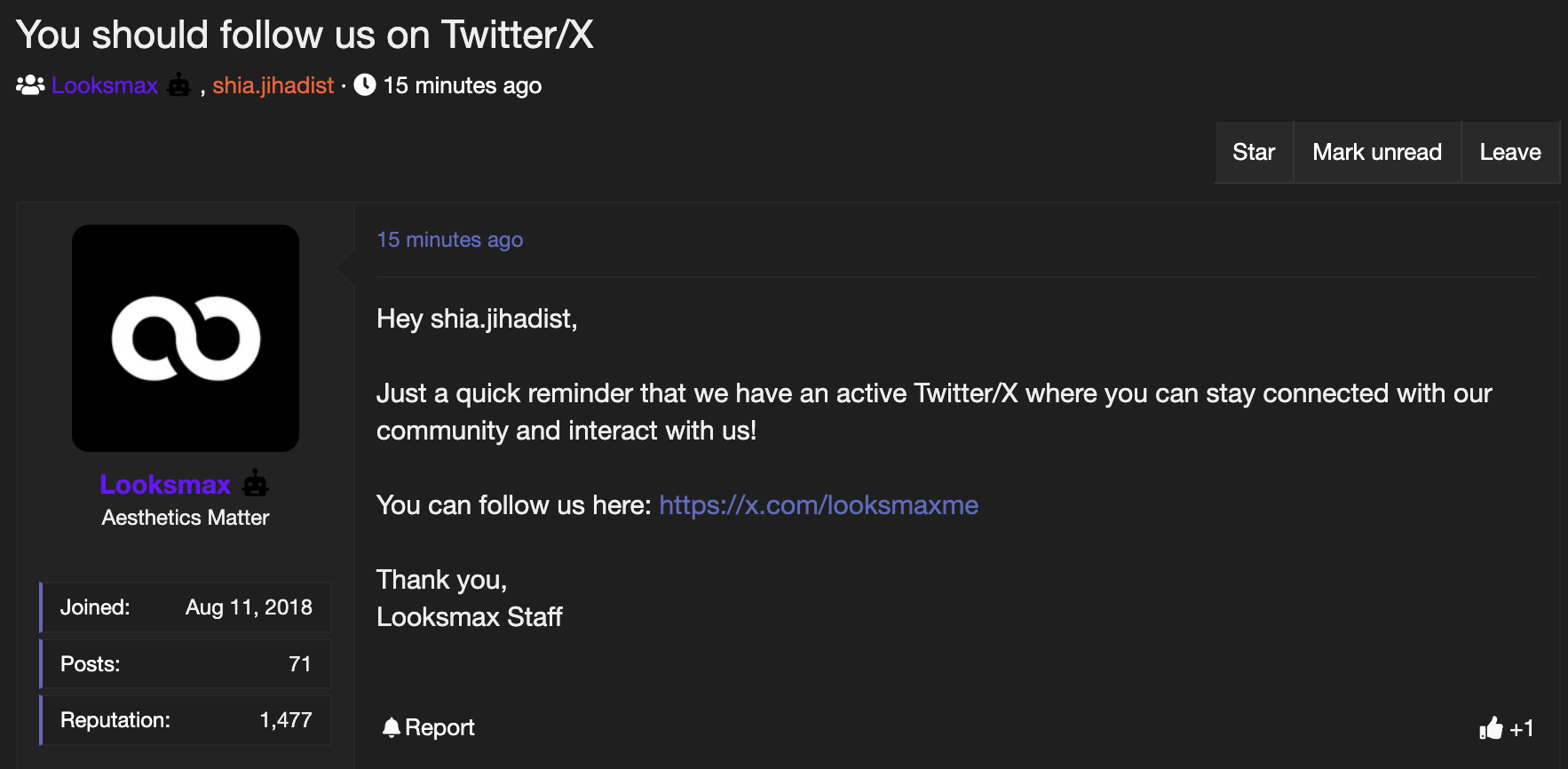1568x769 pixels.
Task: Click the bell icon next to Report
Action: point(391,726)
